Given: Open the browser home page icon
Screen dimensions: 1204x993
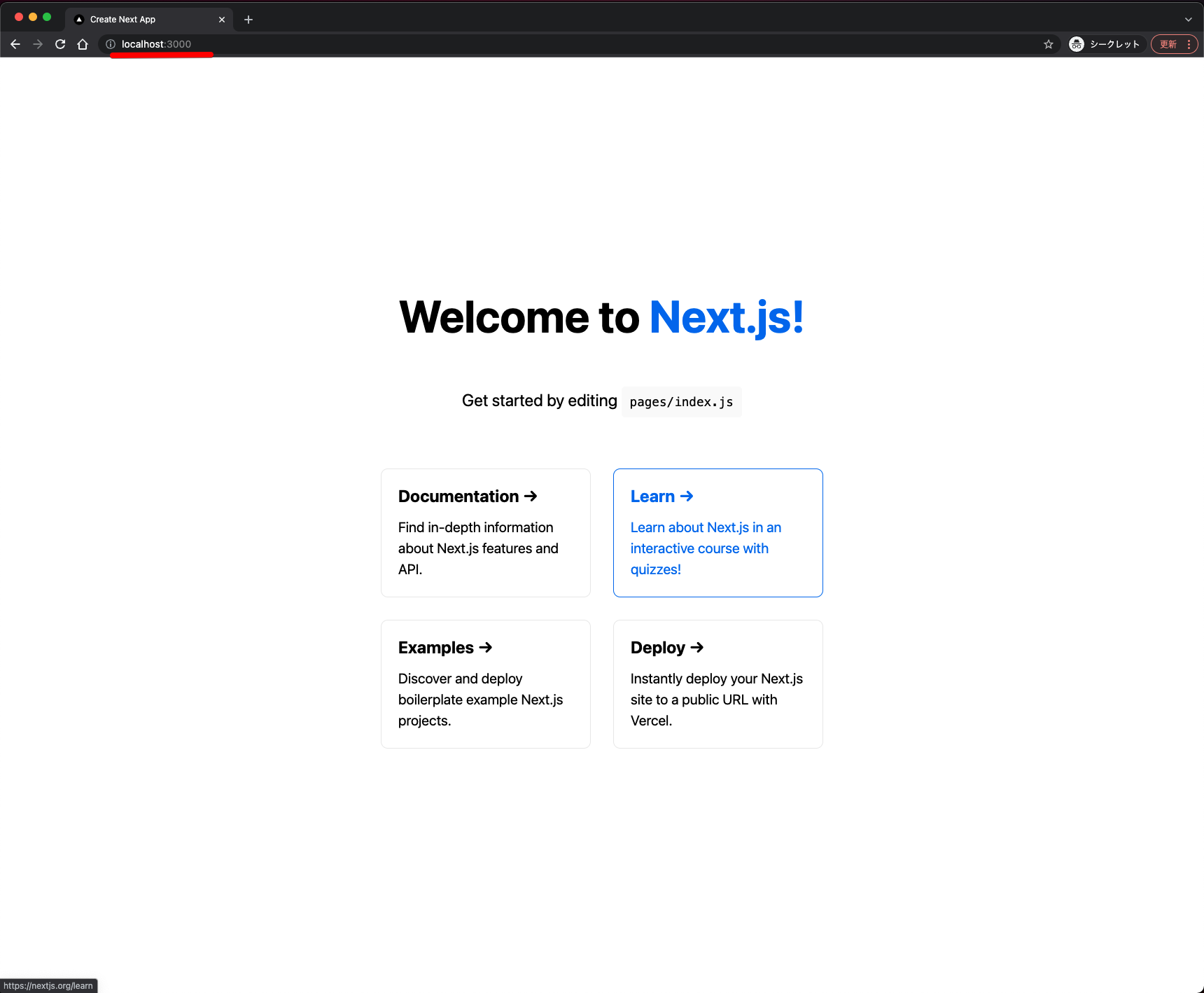Looking at the screenshot, I should click(x=83, y=44).
